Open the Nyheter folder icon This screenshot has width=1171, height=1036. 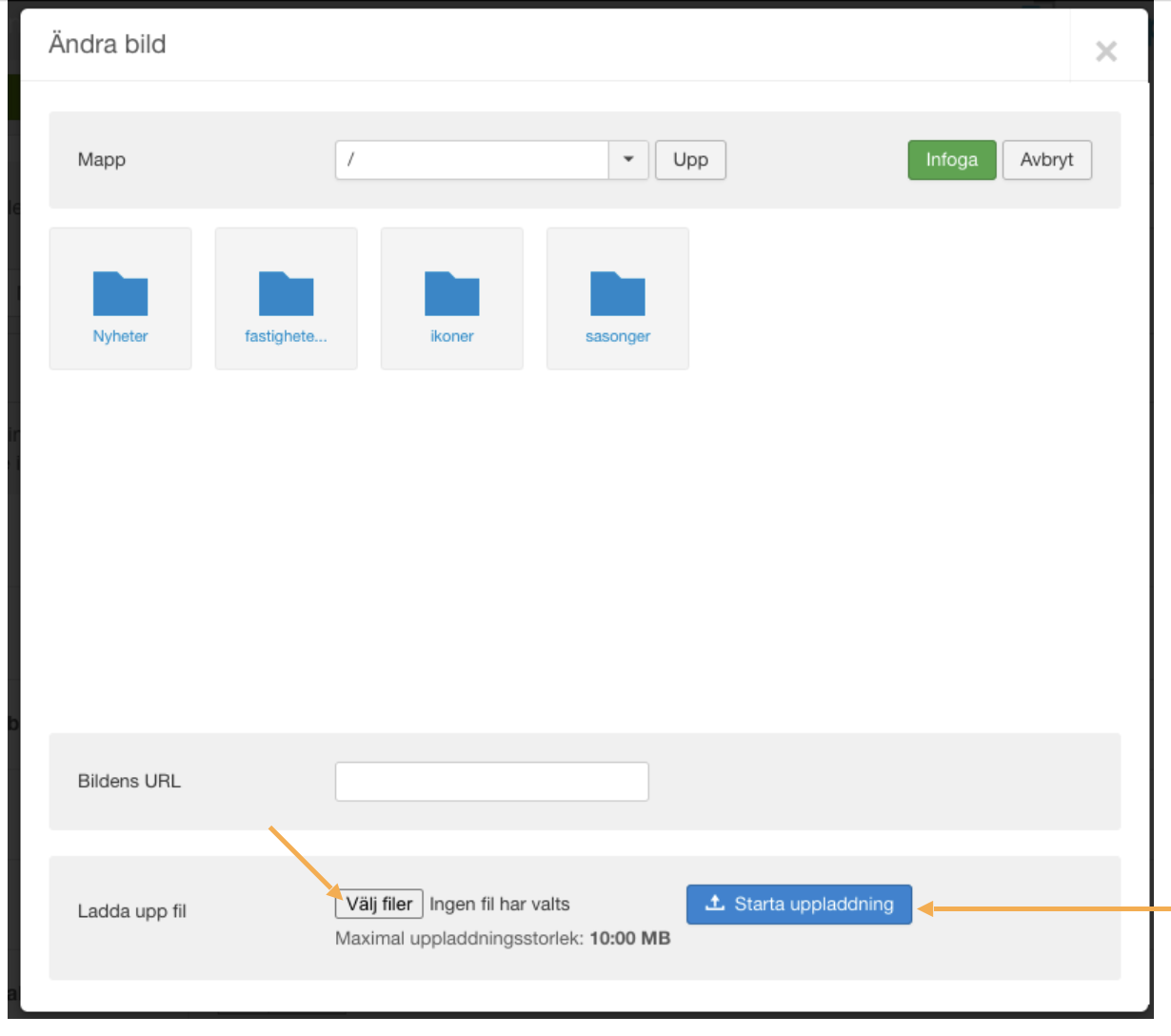pos(120,293)
